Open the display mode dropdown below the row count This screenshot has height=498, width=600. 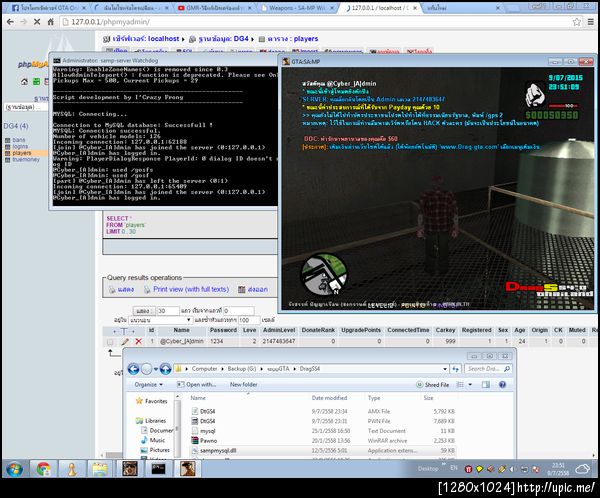pos(160,320)
